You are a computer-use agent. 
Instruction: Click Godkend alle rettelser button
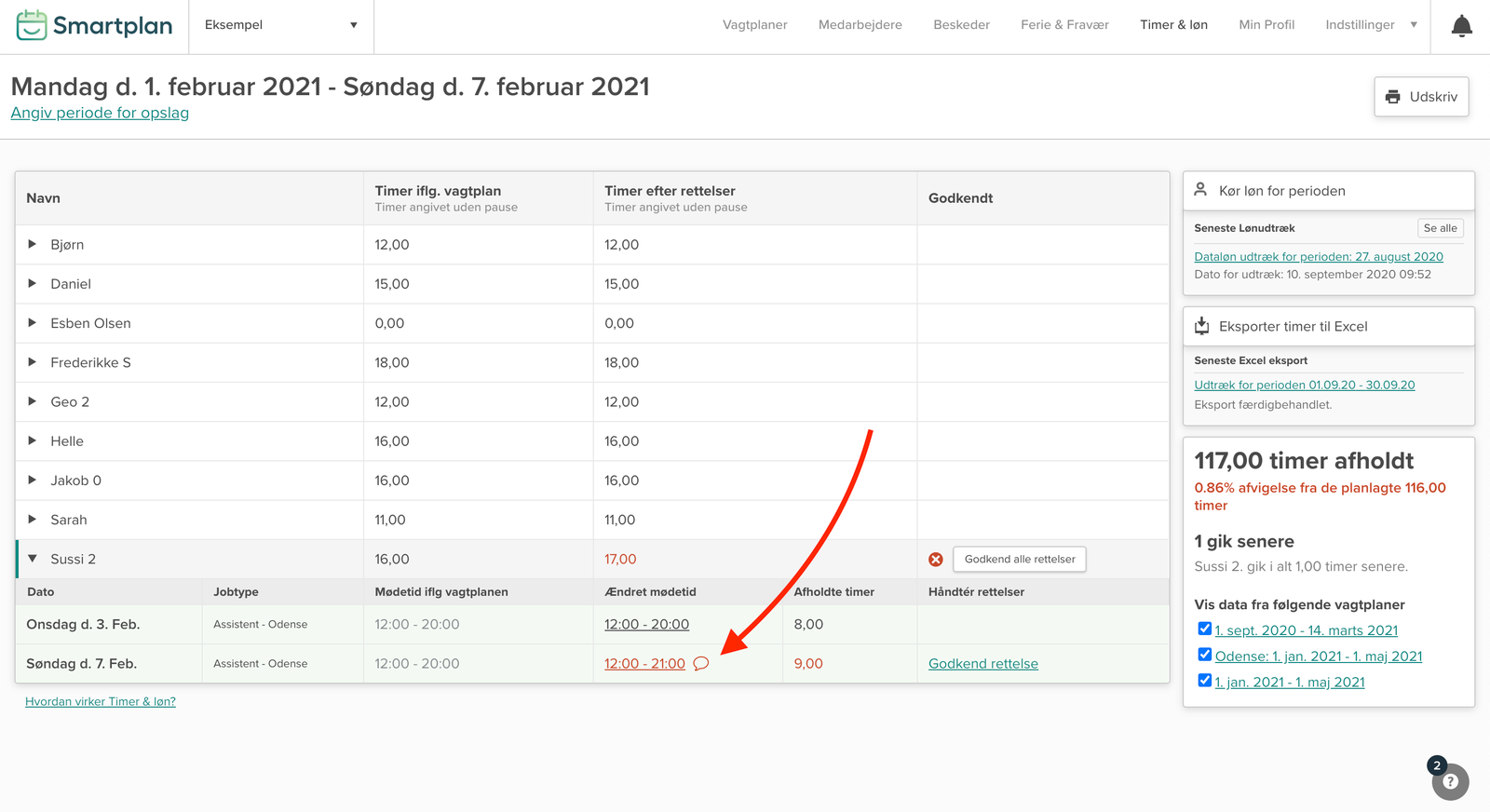[x=1019, y=560]
